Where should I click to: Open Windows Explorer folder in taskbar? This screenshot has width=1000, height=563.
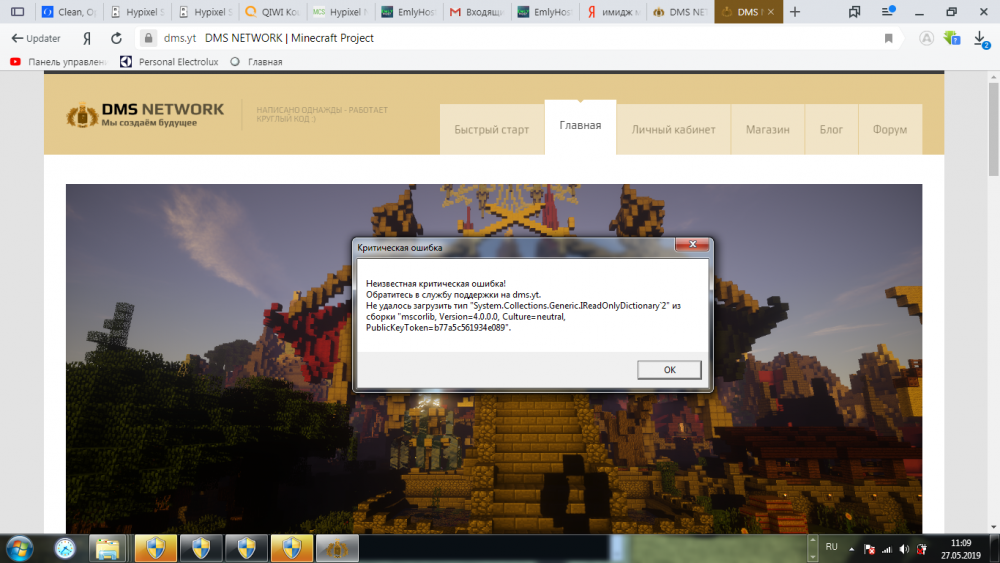(x=107, y=548)
